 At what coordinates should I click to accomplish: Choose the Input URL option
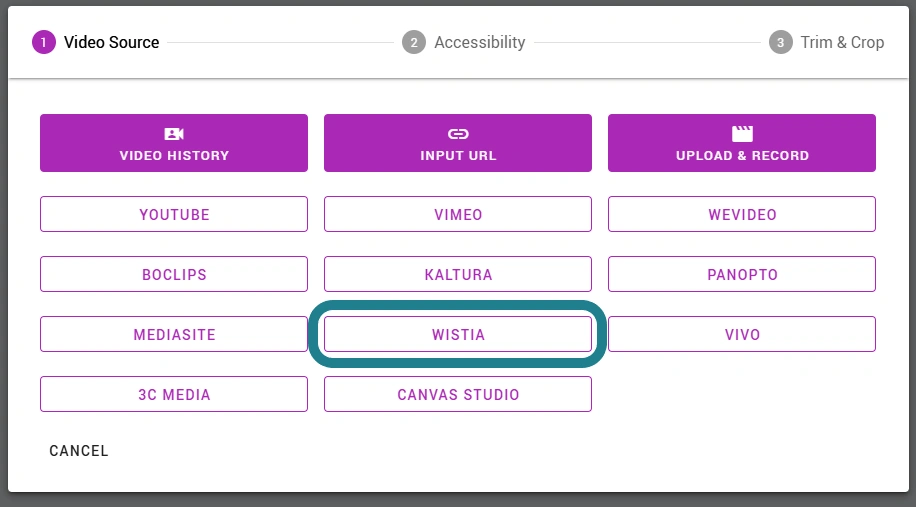pos(458,143)
